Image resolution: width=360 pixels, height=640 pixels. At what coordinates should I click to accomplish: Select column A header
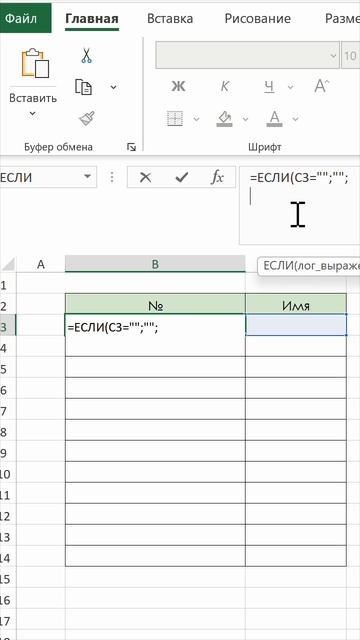41,264
